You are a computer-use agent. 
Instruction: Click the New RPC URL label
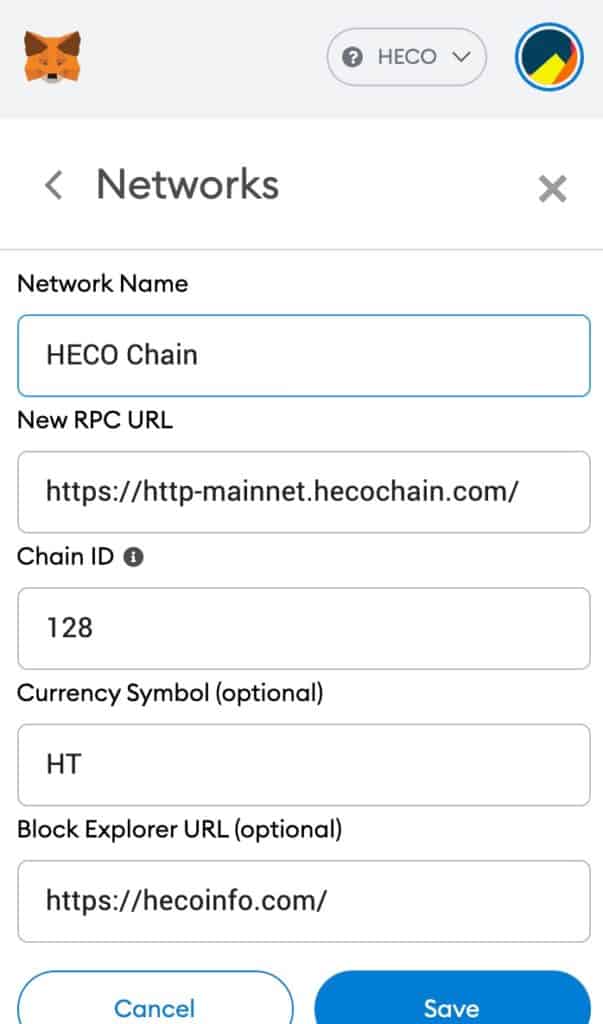point(95,420)
